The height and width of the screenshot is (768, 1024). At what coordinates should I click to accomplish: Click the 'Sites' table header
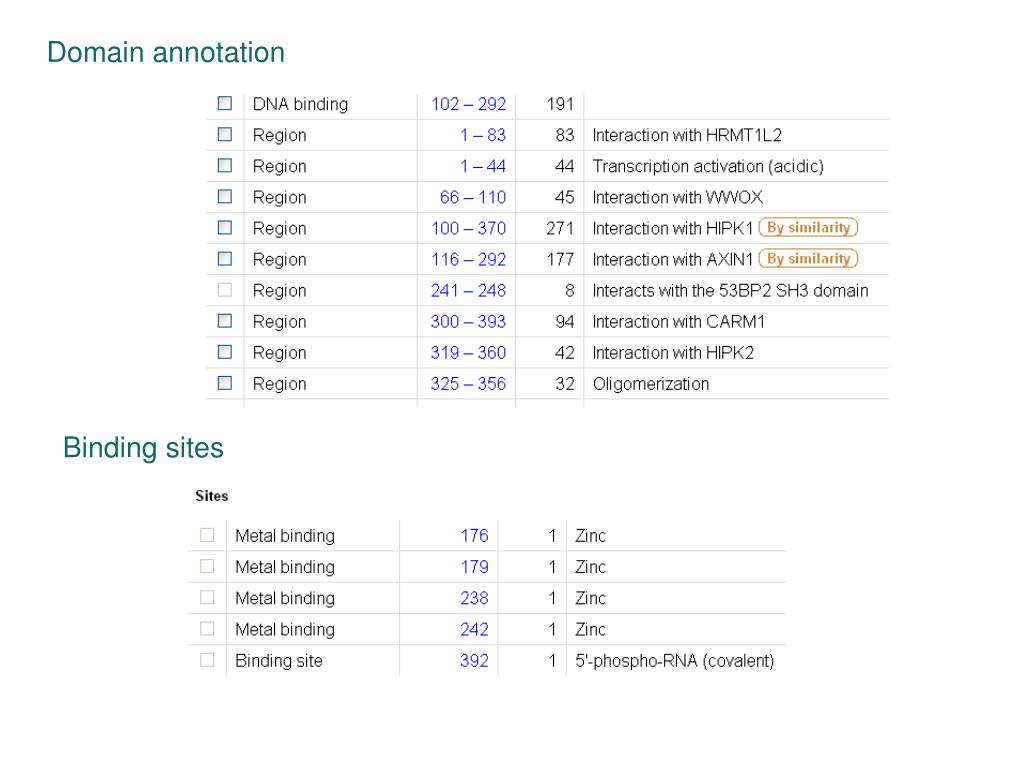click(212, 496)
